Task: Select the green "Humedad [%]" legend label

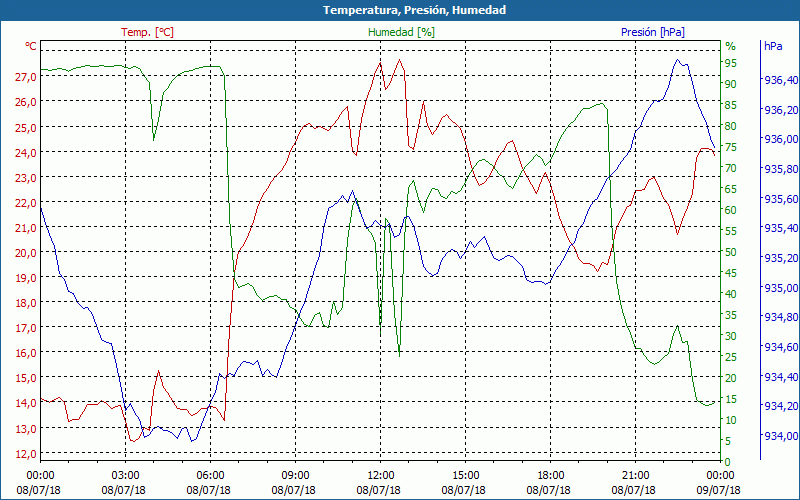Action: click(401, 32)
